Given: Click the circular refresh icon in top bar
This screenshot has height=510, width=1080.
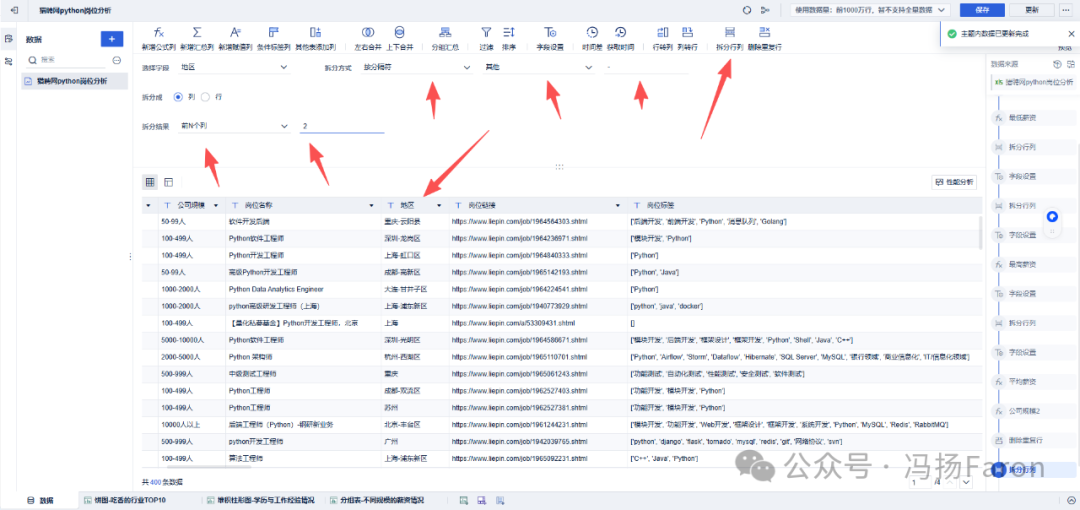Looking at the screenshot, I should (x=747, y=10).
